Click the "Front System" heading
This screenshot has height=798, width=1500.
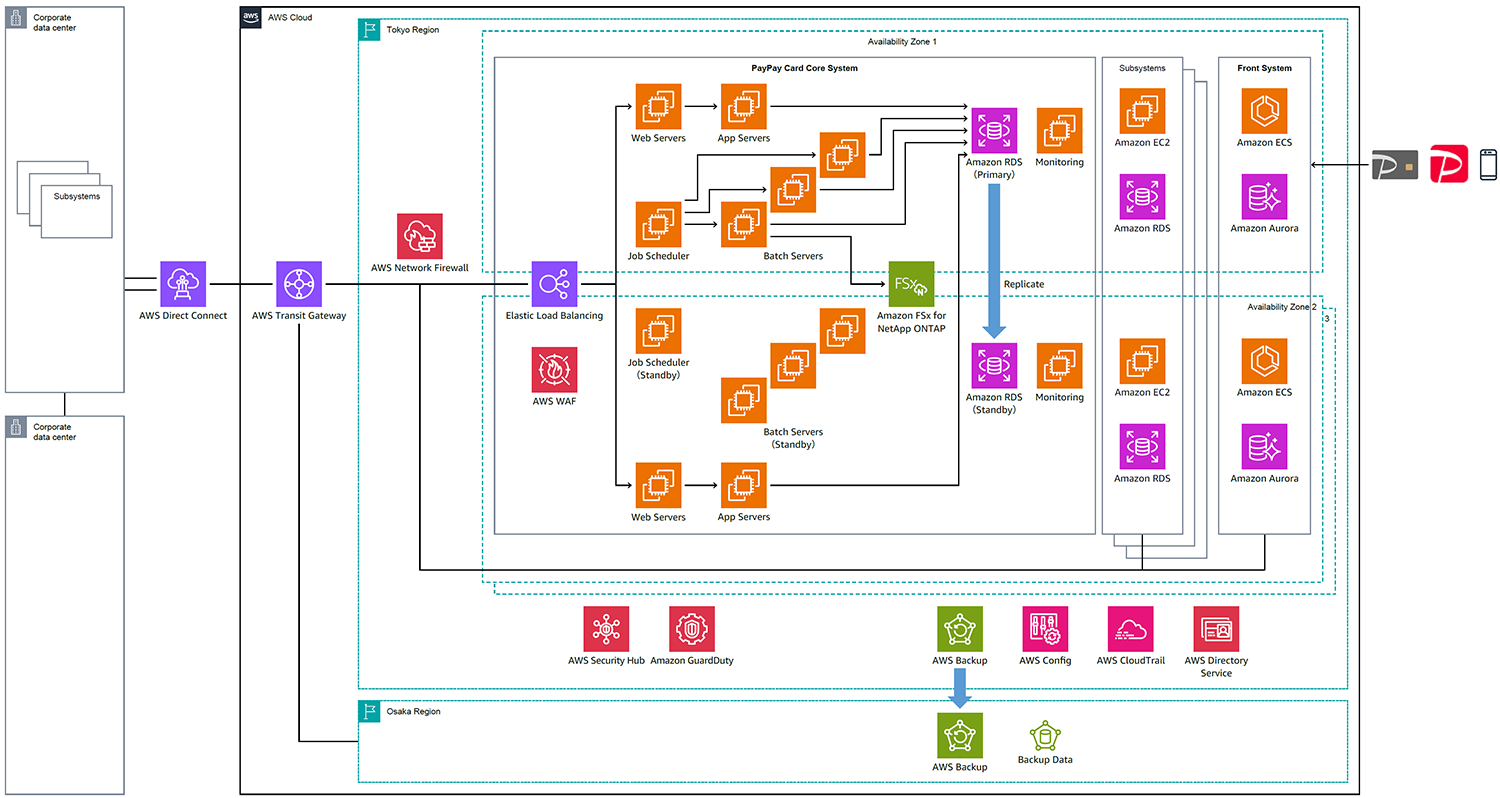coord(1264,68)
